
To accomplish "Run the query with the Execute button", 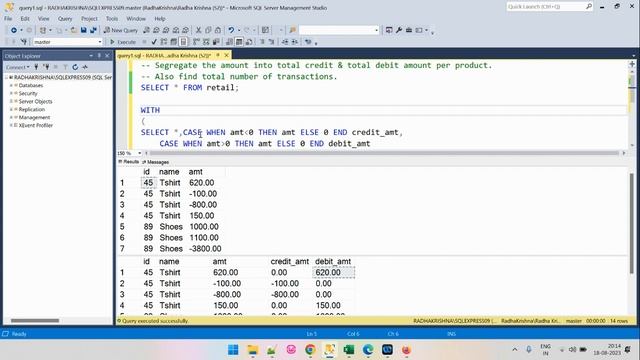I will click(x=122, y=42).
